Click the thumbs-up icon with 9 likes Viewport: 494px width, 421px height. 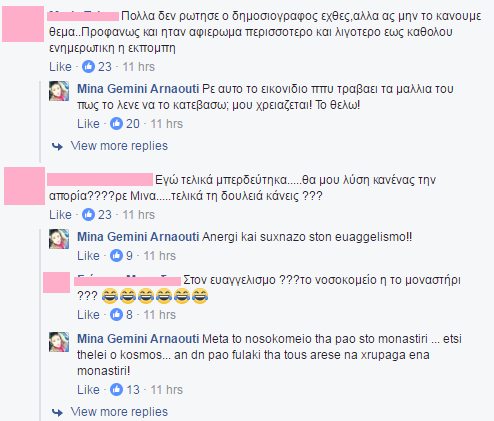click(x=116, y=256)
